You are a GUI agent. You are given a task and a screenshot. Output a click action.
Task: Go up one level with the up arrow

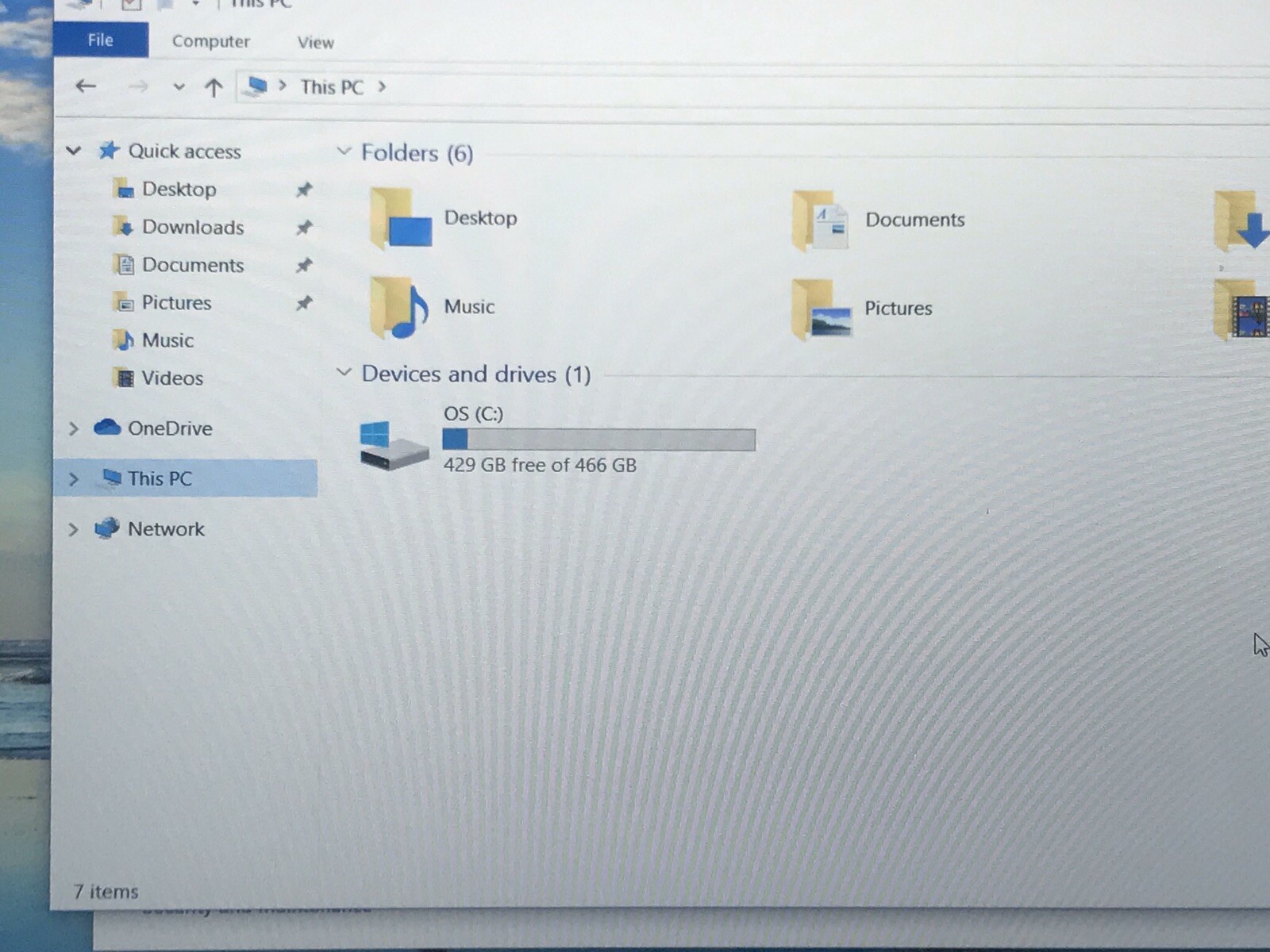point(213,87)
